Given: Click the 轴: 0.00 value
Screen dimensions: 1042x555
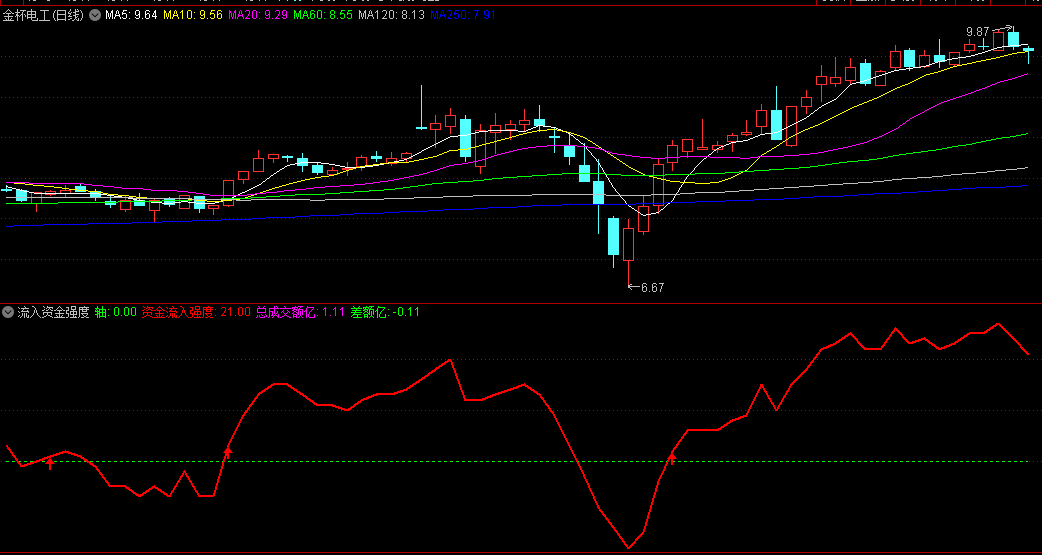Looking at the screenshot, I should (x=116, y=312).
